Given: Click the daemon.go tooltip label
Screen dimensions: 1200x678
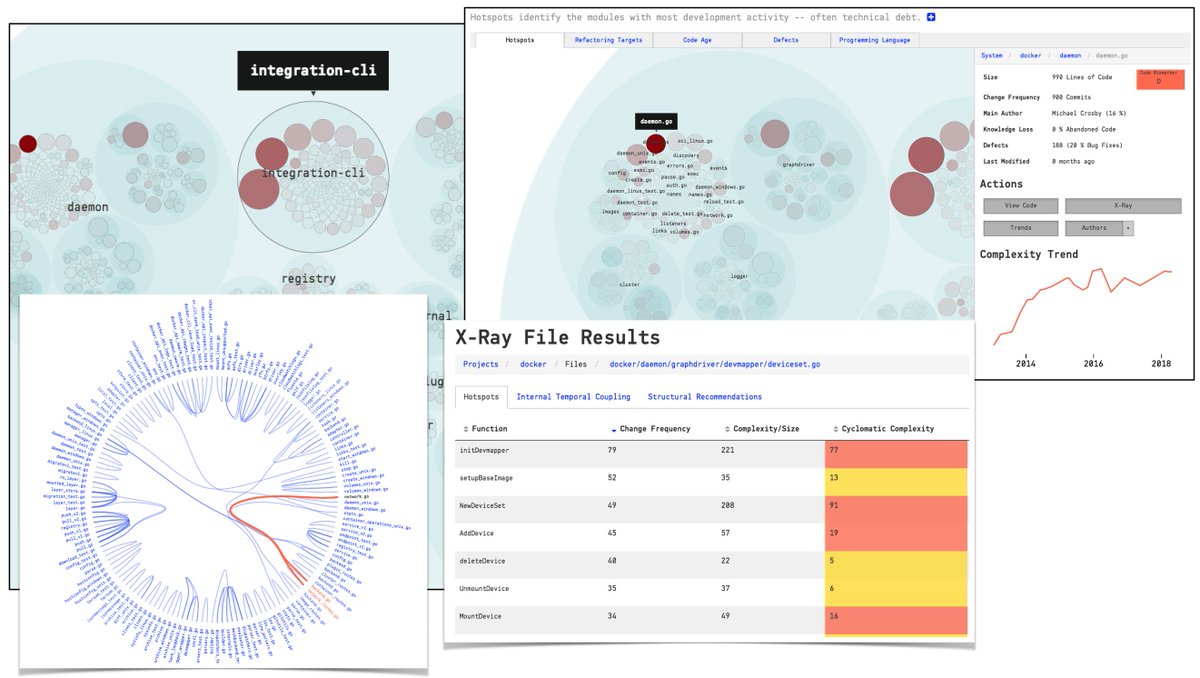Looking at the screenshot, I should (x=655, y=121).
